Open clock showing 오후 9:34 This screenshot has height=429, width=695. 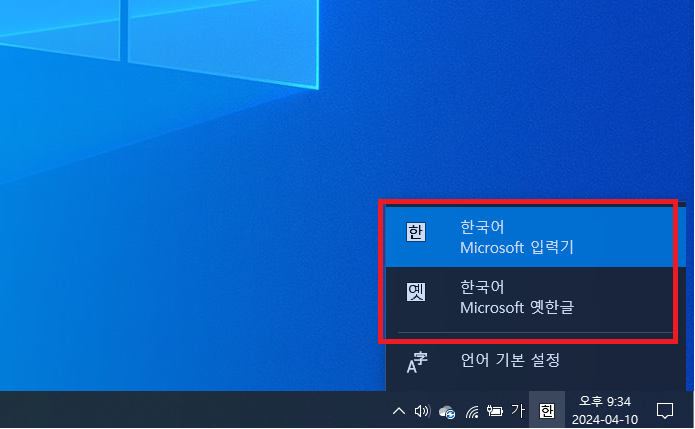click(605, 410)
